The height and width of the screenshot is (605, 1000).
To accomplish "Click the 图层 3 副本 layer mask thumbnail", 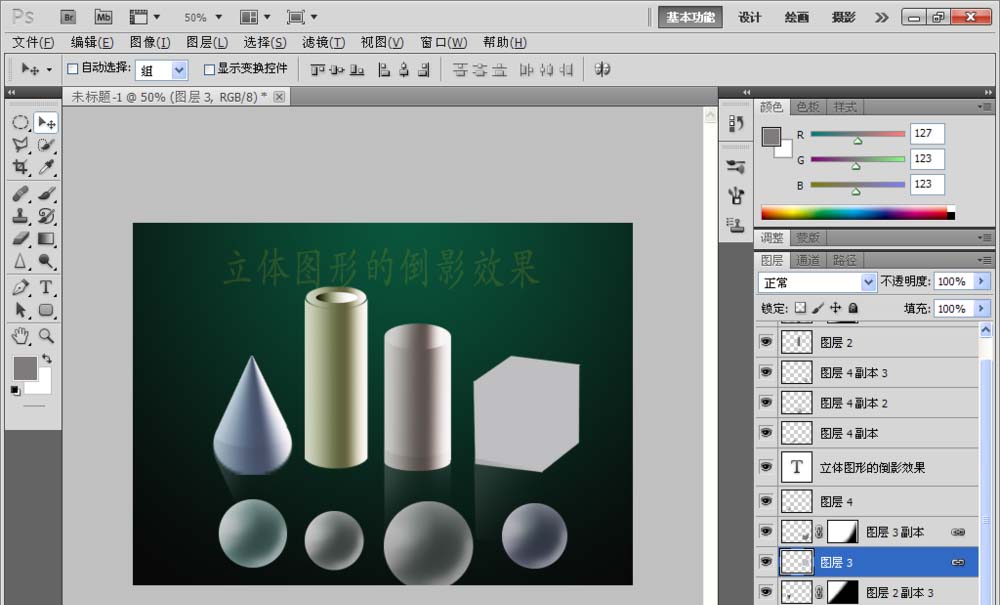I will (842, 531).
